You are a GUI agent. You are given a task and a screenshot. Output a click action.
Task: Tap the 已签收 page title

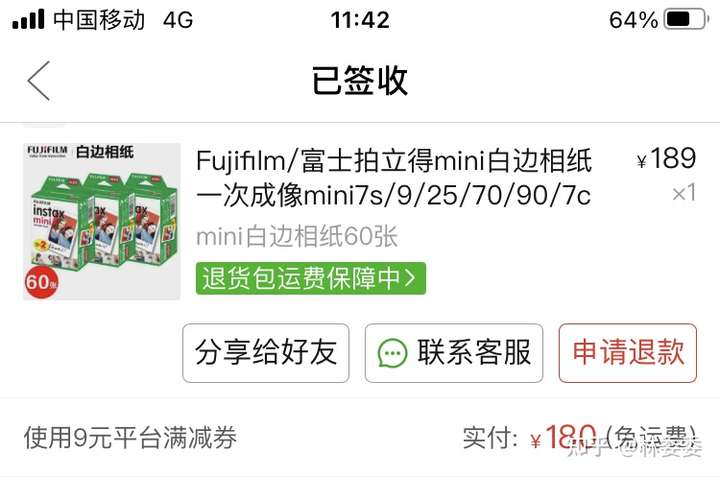[360, 81]
